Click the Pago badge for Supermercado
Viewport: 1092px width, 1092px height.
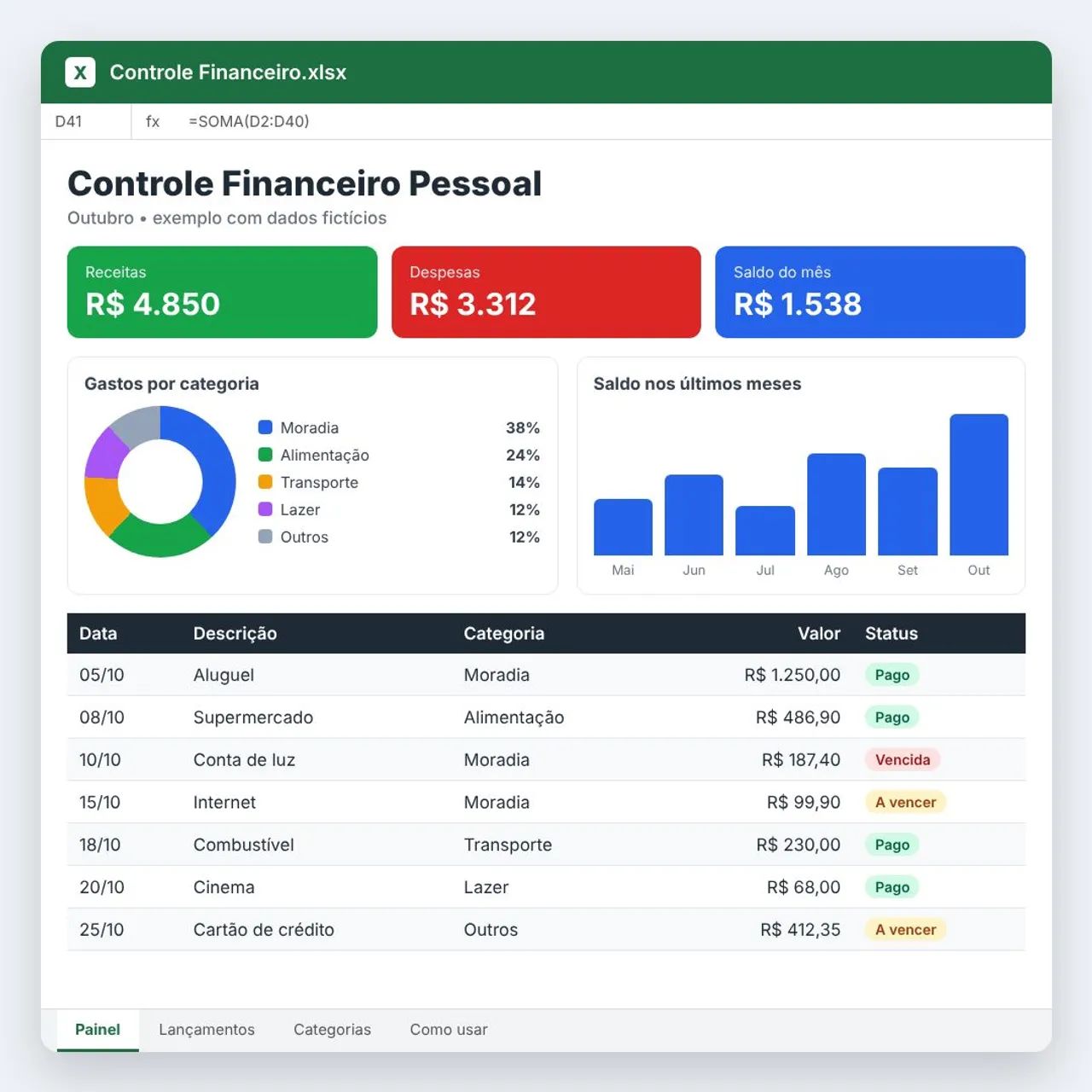892,717
